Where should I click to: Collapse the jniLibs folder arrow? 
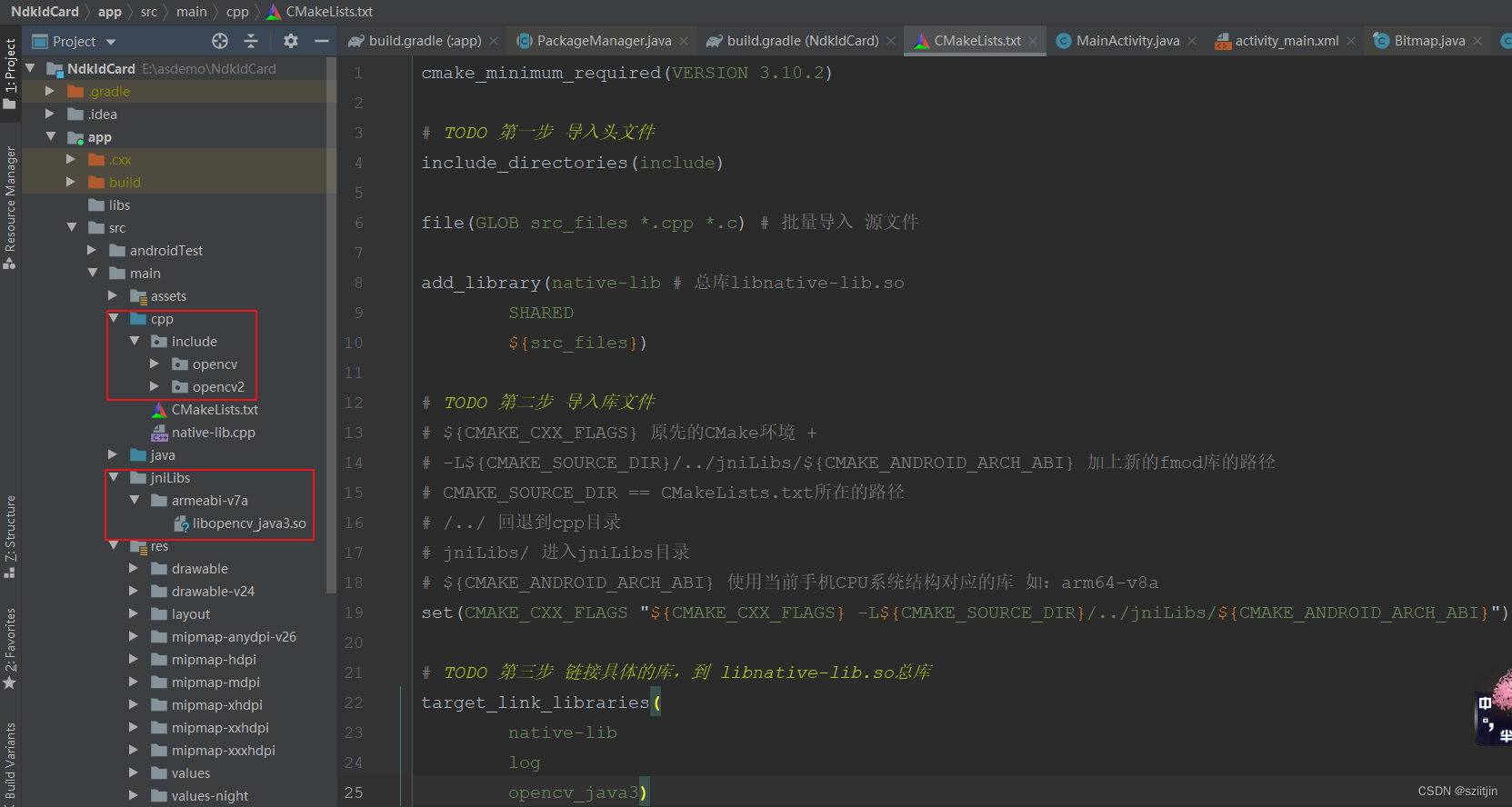coord(114,477)
